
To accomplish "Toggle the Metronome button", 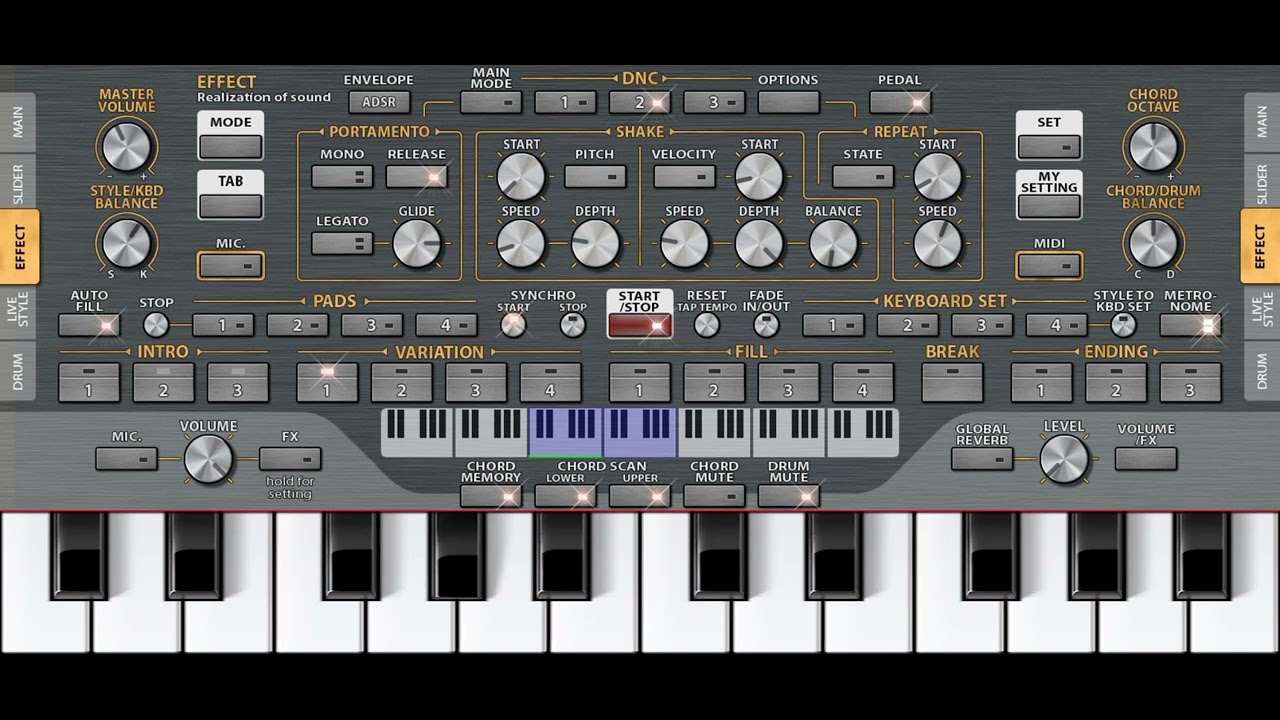I will pos(1191,325).
